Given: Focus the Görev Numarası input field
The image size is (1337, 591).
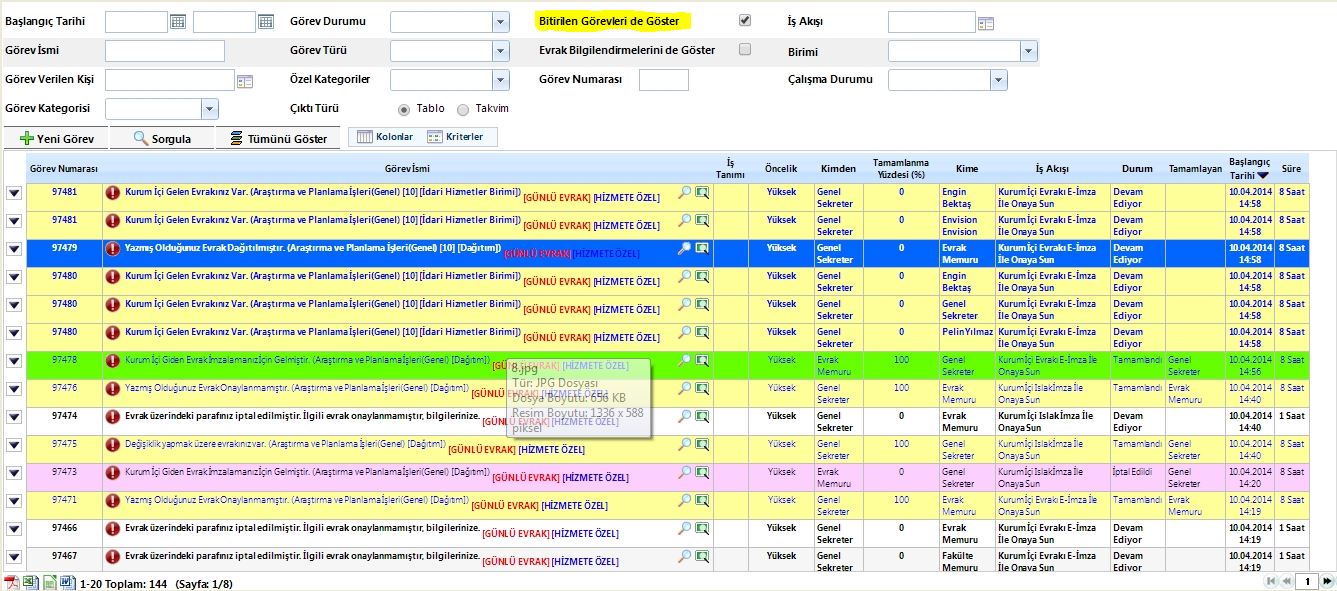Looking at the screenshot, I should (664, 80).
